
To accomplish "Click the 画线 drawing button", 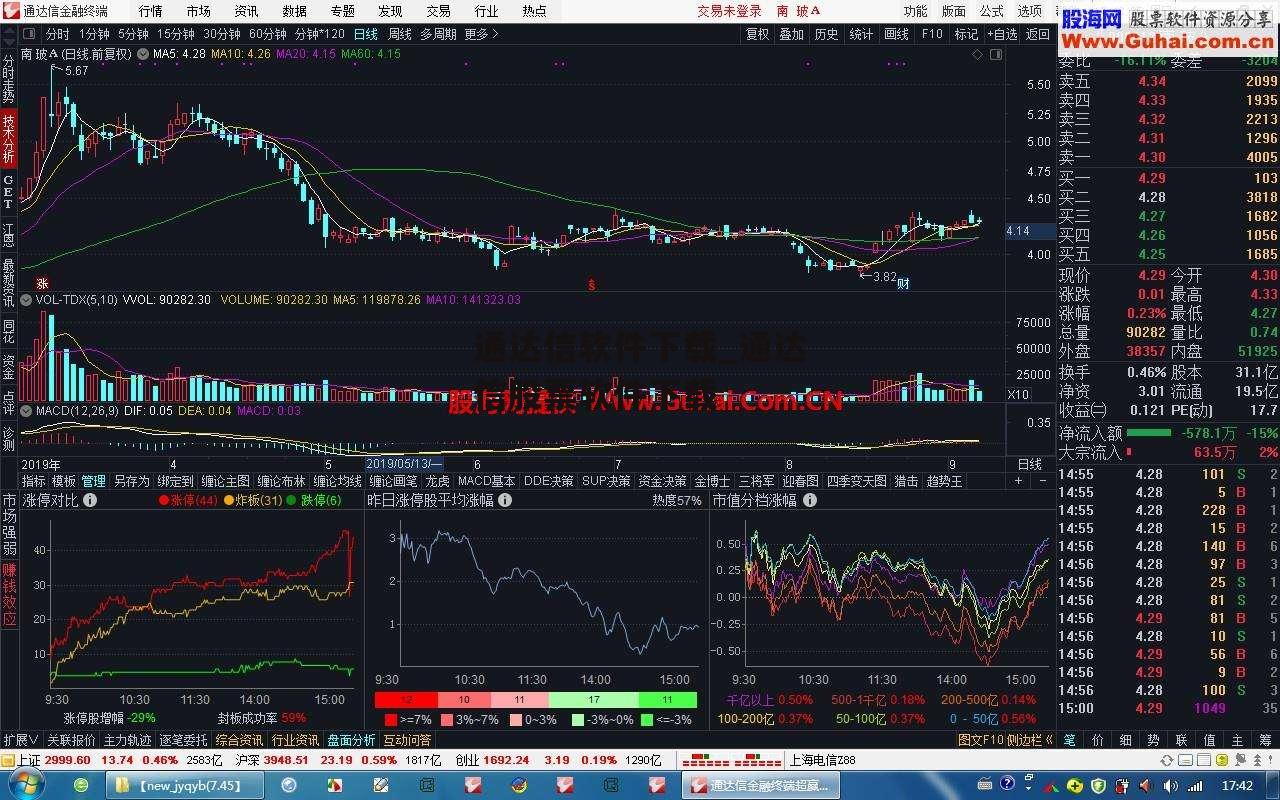I will (x=896, y=33).
